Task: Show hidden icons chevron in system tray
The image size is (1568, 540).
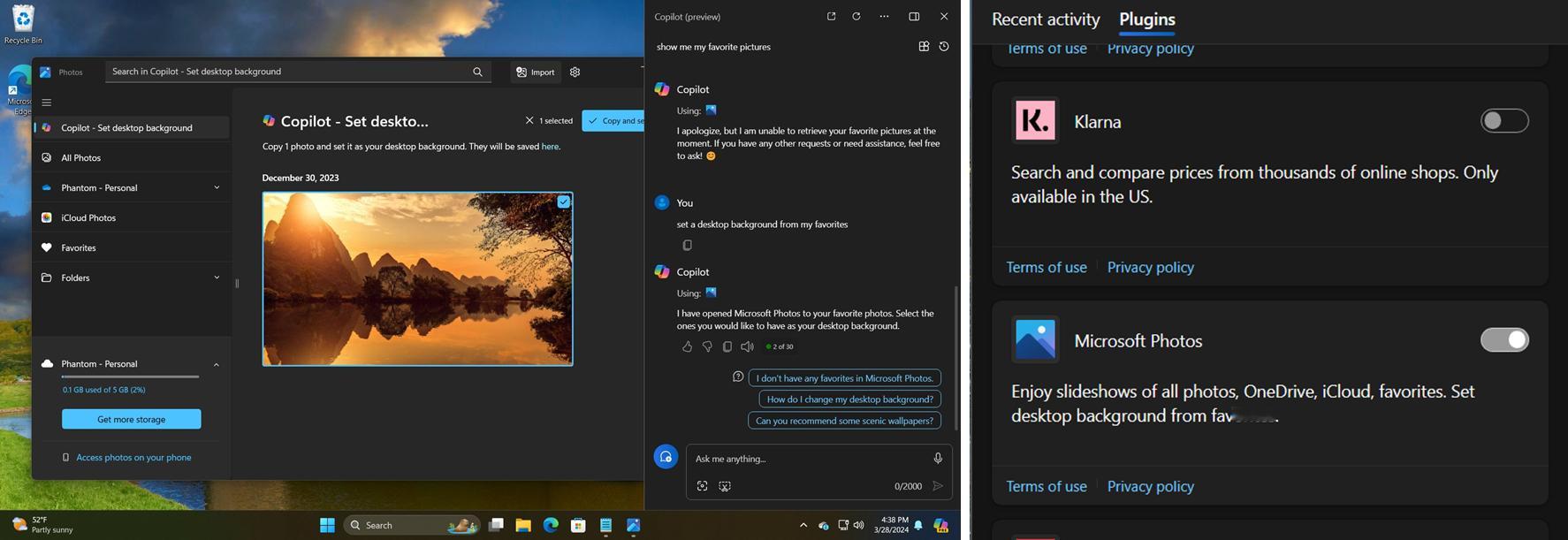Action: click(803, 525)
